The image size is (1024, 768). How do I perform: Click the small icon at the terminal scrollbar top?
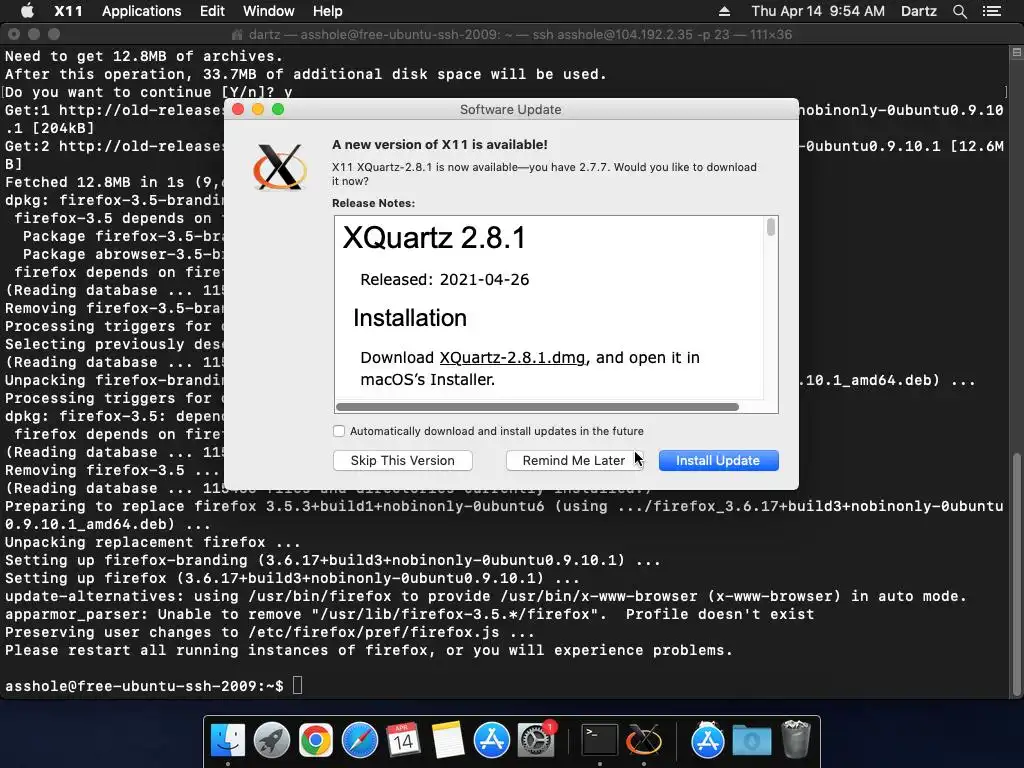(x=1017, y=53)
